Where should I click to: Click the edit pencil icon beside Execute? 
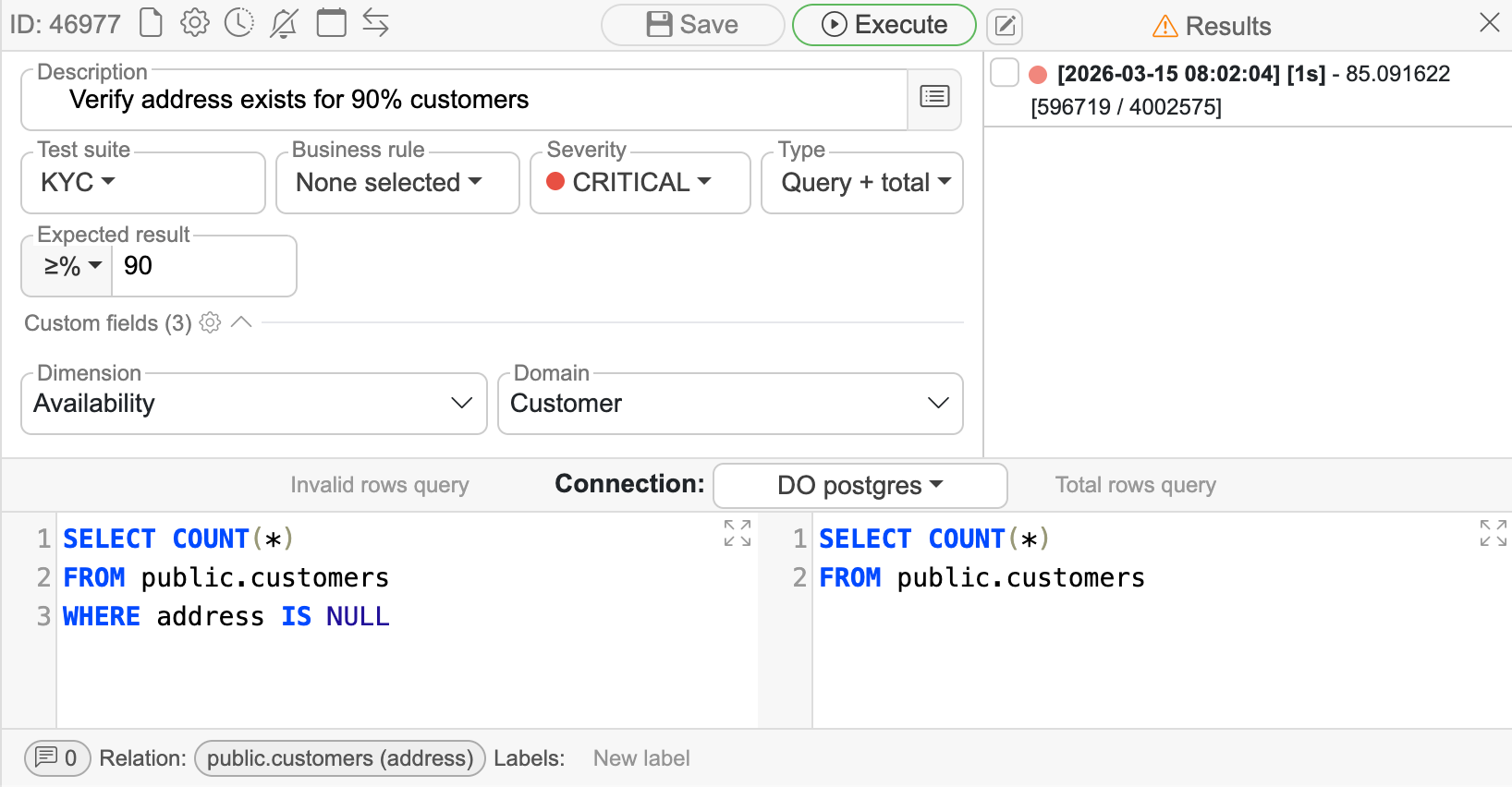pos(1005,26)
